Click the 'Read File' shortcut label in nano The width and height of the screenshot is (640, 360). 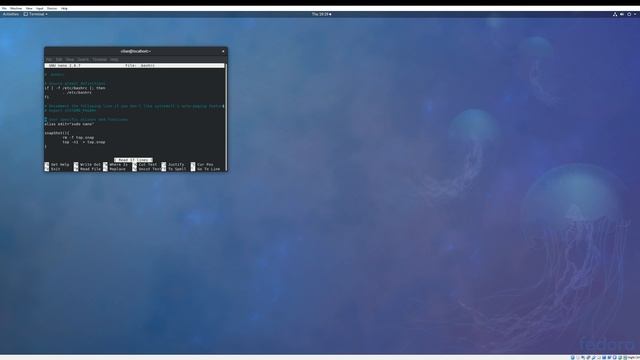pyautogui.click(x=90, y=169)
